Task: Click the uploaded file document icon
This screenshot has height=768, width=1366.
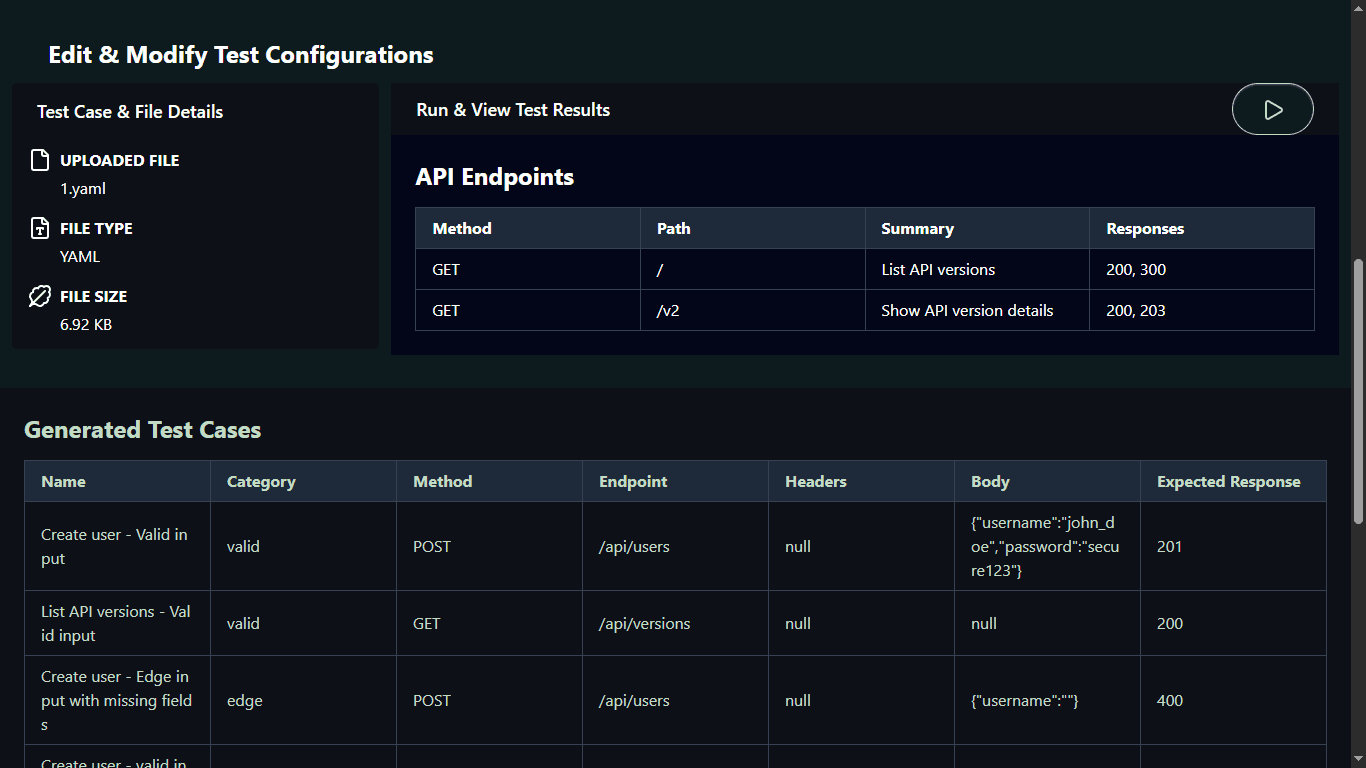Action: tap(40, 160)
